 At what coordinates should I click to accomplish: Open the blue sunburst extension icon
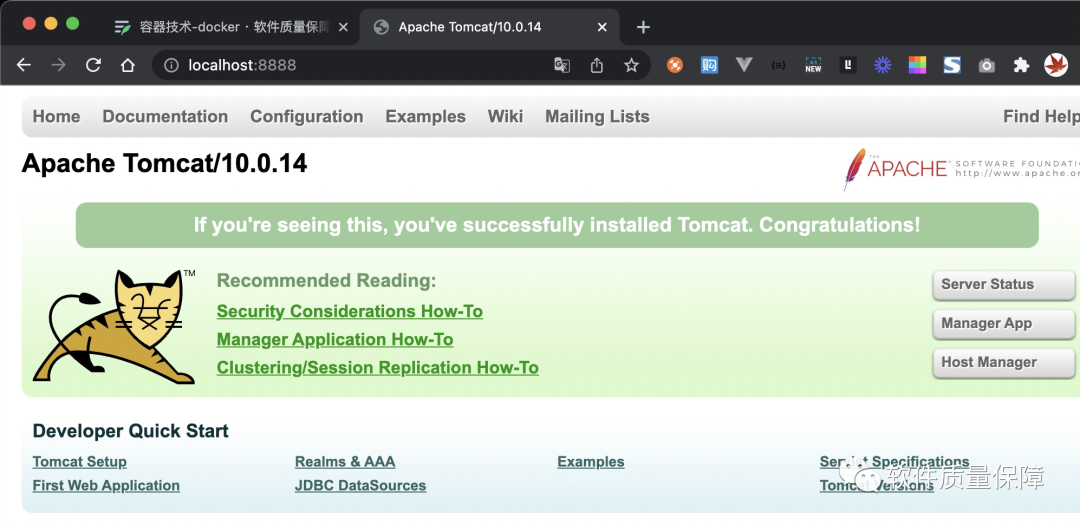[882, 65]
